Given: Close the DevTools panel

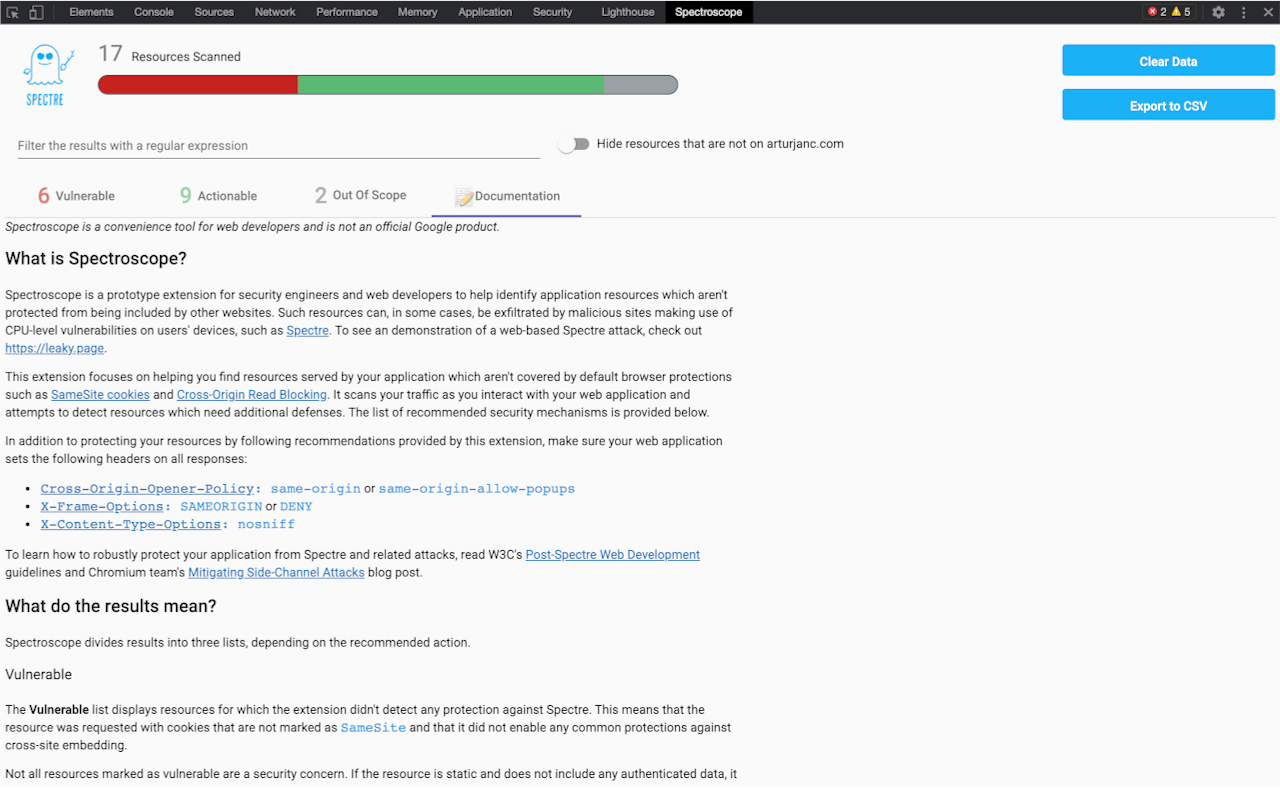Looking at the screenshot, I should tap(1267, 12).
